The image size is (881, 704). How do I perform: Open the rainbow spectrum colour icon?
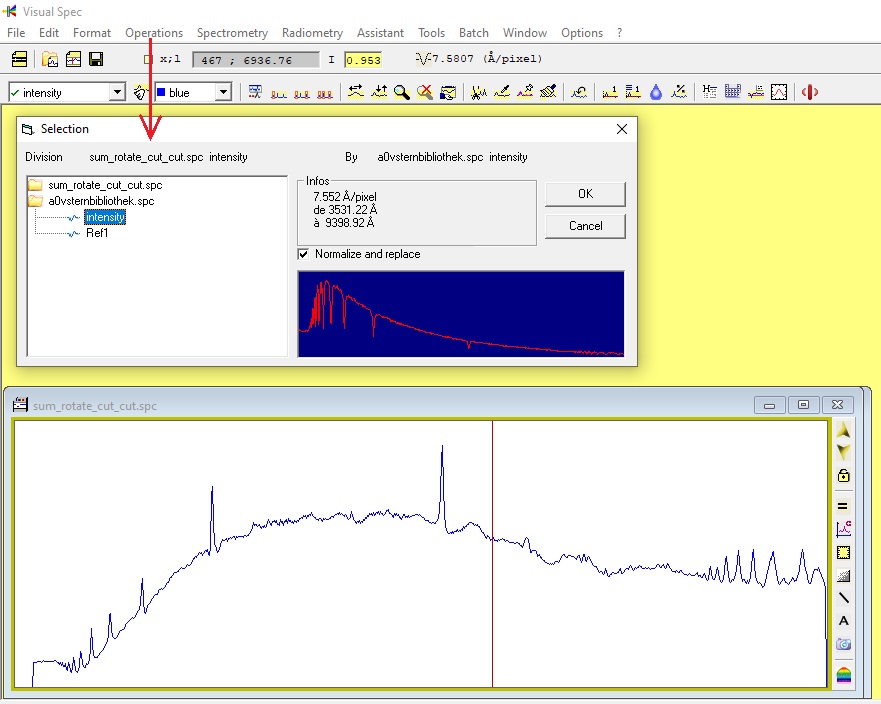[843, 674]
